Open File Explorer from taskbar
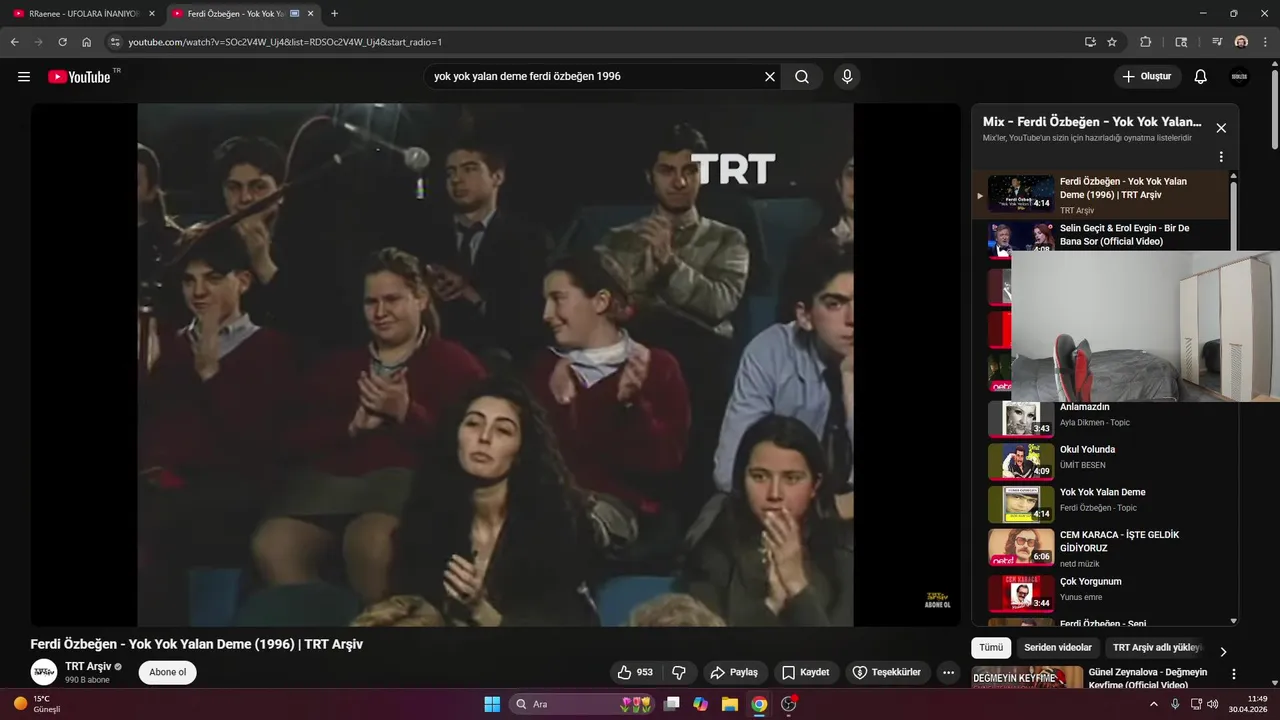The width and height of the screenshot is (1280, 720). point(730,704)
